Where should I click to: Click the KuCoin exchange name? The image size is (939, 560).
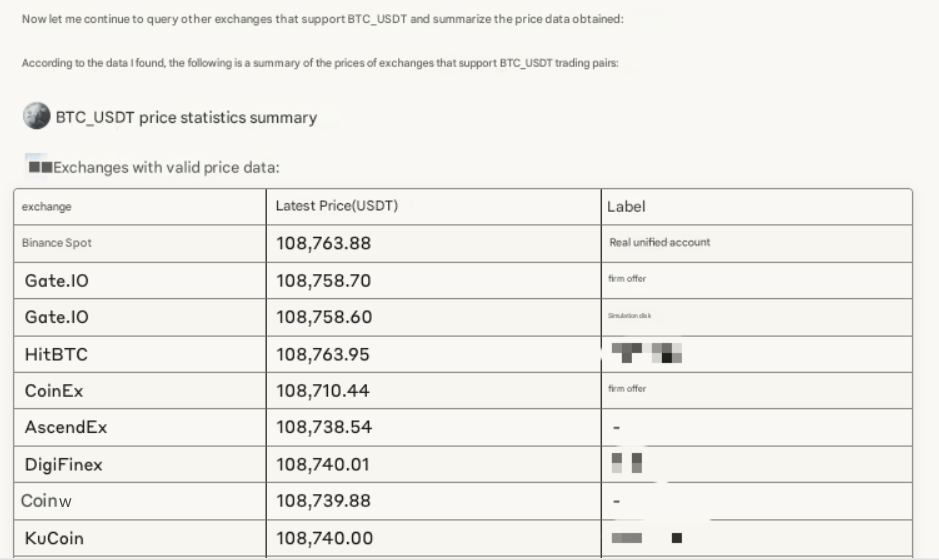(54, 538)
